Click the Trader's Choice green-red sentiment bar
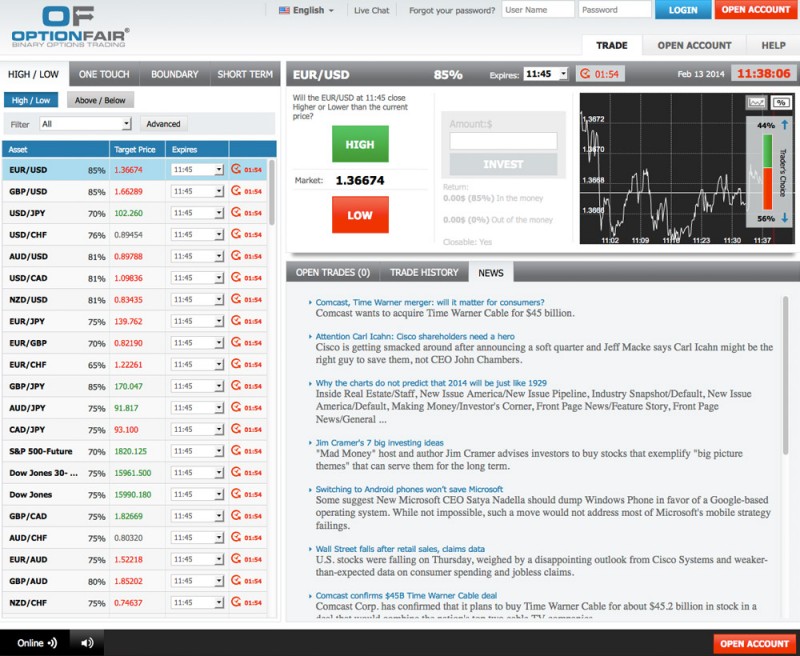Viewport: 800px width, 656px height. (x=767, y=172)
